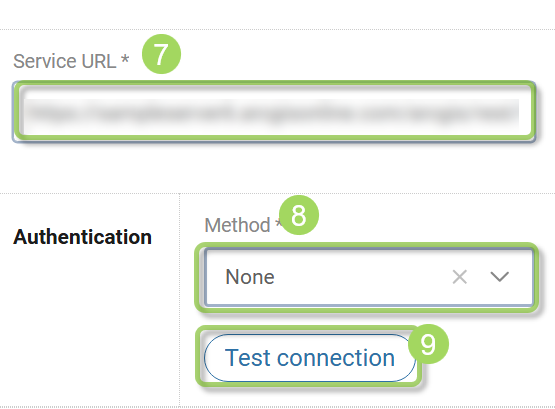Select the Authentication section heading
The height and width of the screenshot is (409, 555).
tap(82, 237)
